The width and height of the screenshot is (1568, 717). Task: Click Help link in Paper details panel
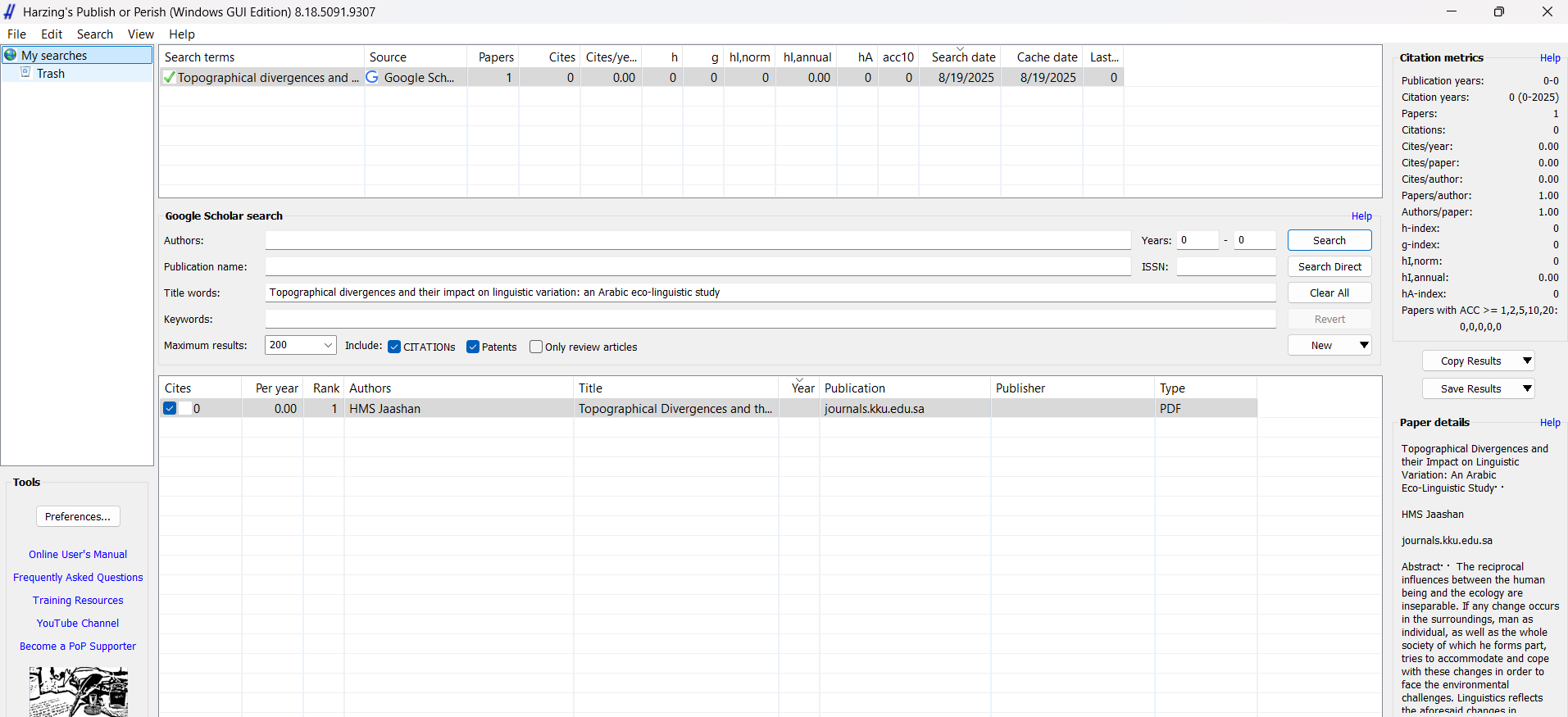1550,423
